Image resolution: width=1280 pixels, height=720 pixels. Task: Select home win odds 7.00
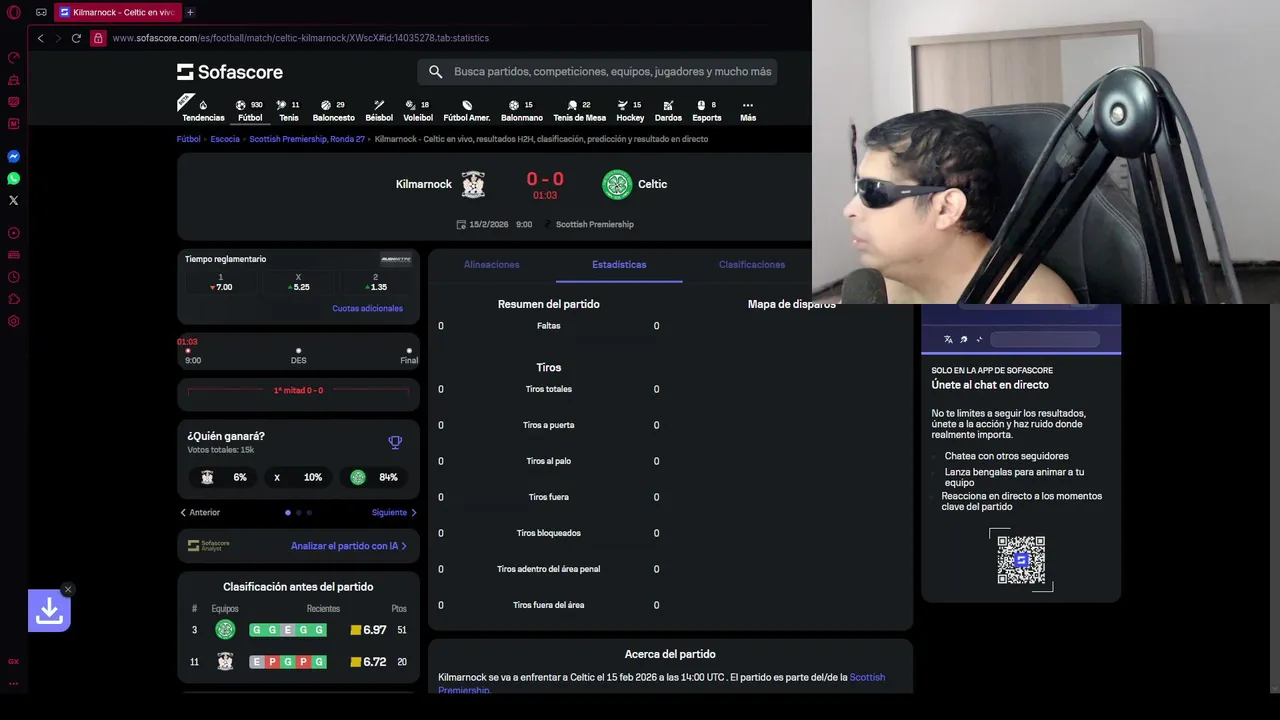point(221,282)
